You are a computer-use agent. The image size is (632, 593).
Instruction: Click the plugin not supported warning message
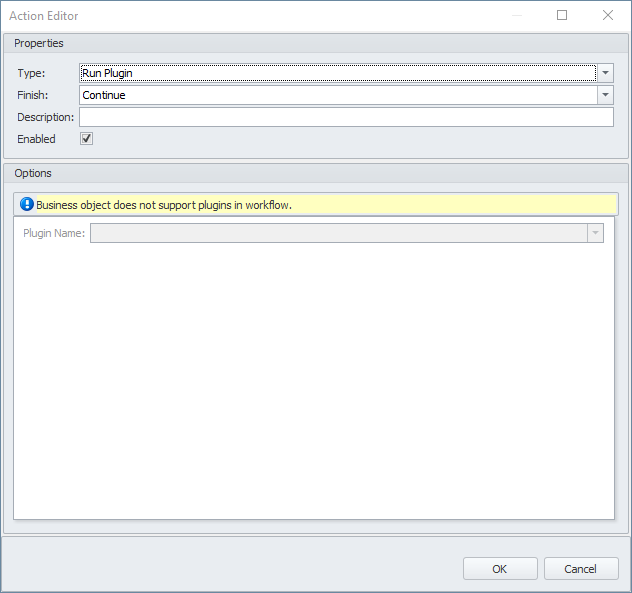coord(164,205)
